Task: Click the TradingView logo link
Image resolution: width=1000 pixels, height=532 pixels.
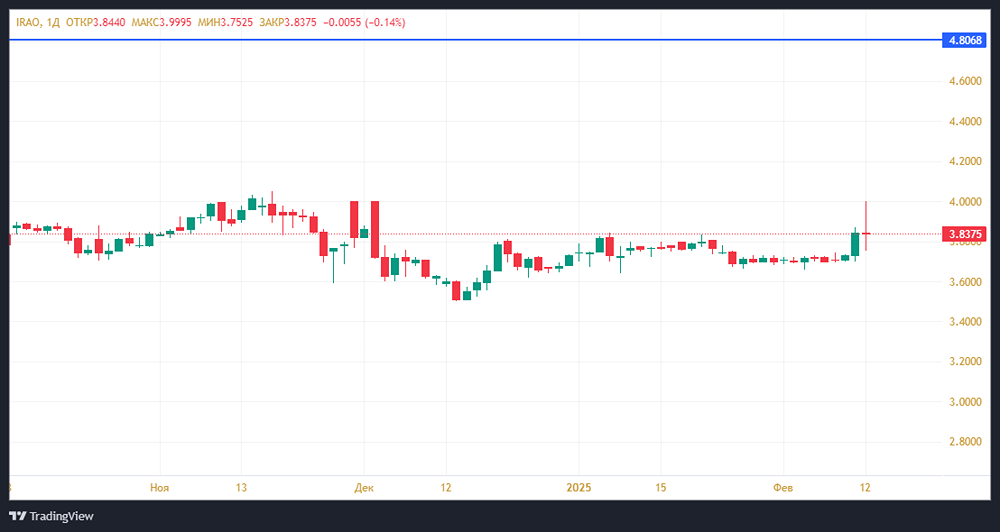Action: tap(51, 516)
